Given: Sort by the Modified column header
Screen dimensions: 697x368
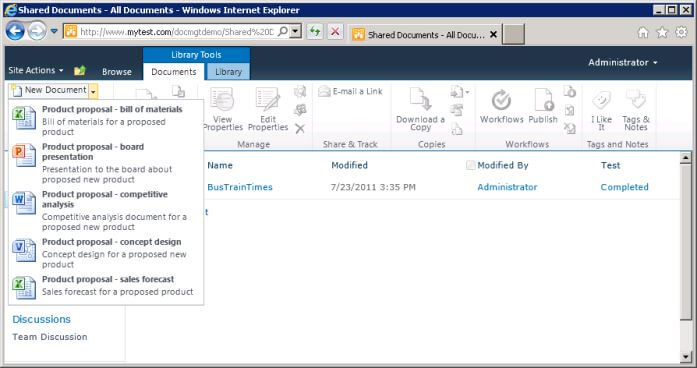Looking at the screenshot, I should (x=349, y=165).
